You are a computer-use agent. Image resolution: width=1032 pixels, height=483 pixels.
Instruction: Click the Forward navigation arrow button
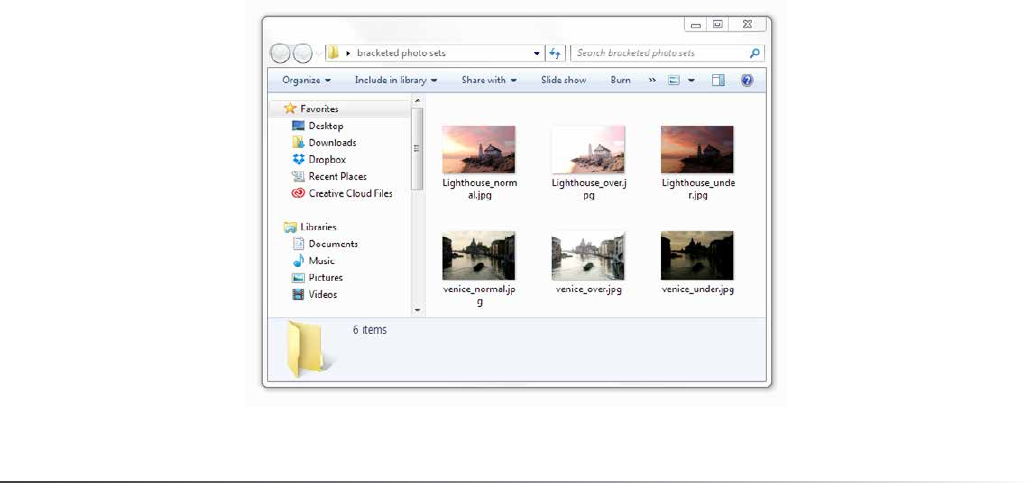302,53
